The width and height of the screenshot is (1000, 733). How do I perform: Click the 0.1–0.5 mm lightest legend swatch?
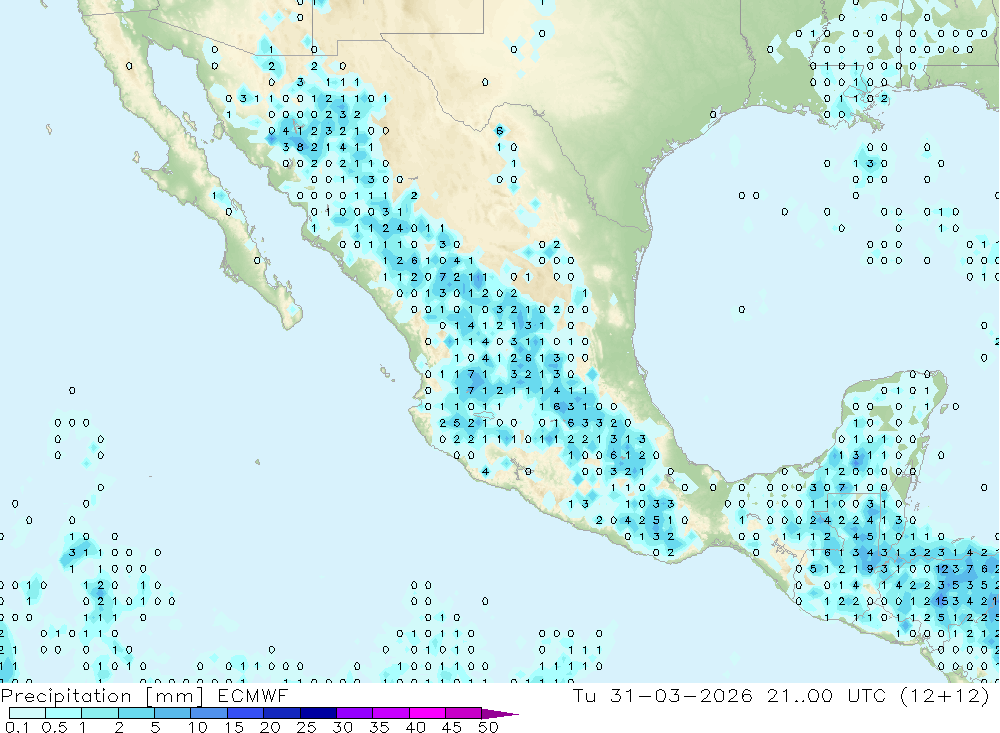(x=27, y=713)
